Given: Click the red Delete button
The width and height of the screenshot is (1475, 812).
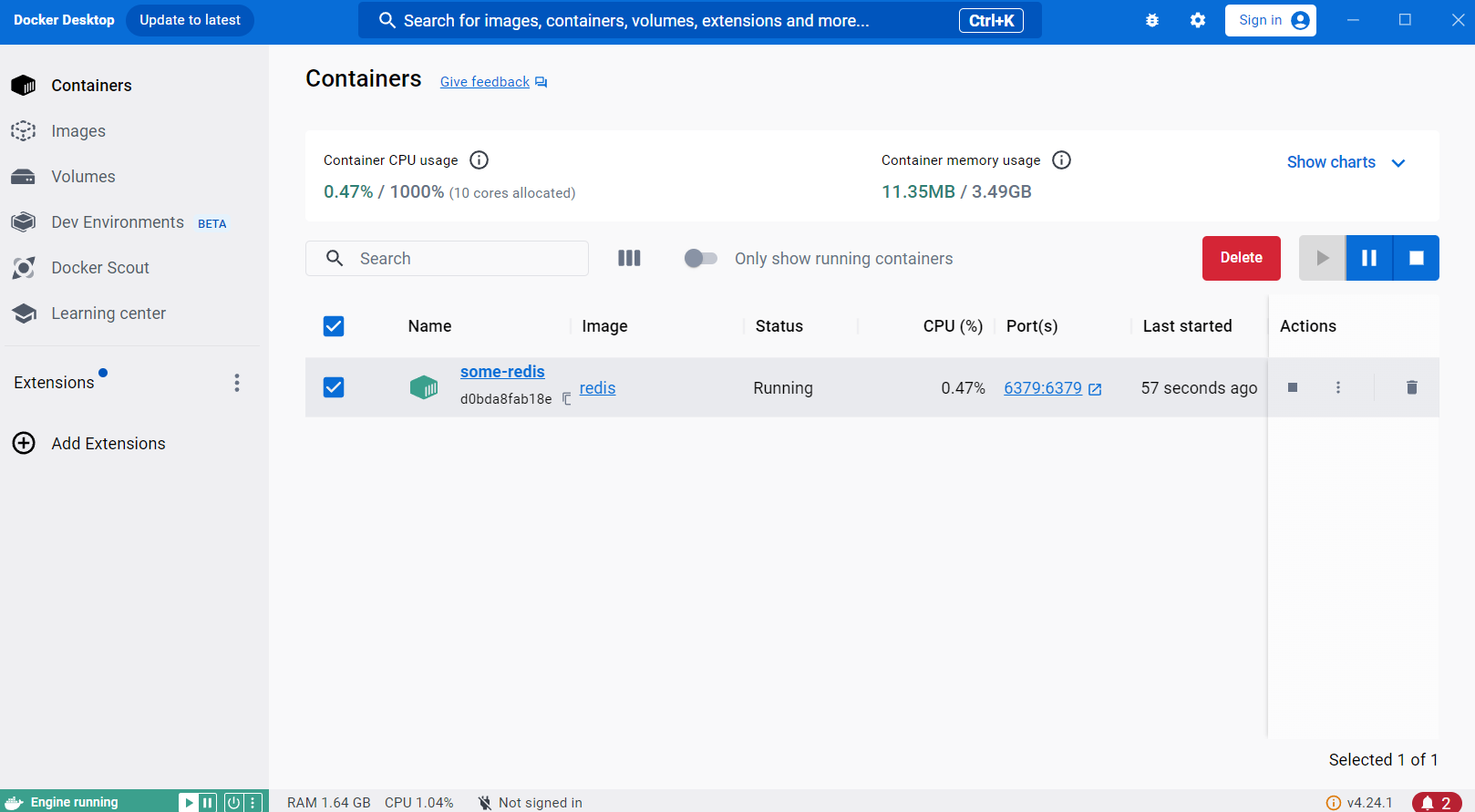Looking at the screenshot, I should click(x=1241, y=258).
